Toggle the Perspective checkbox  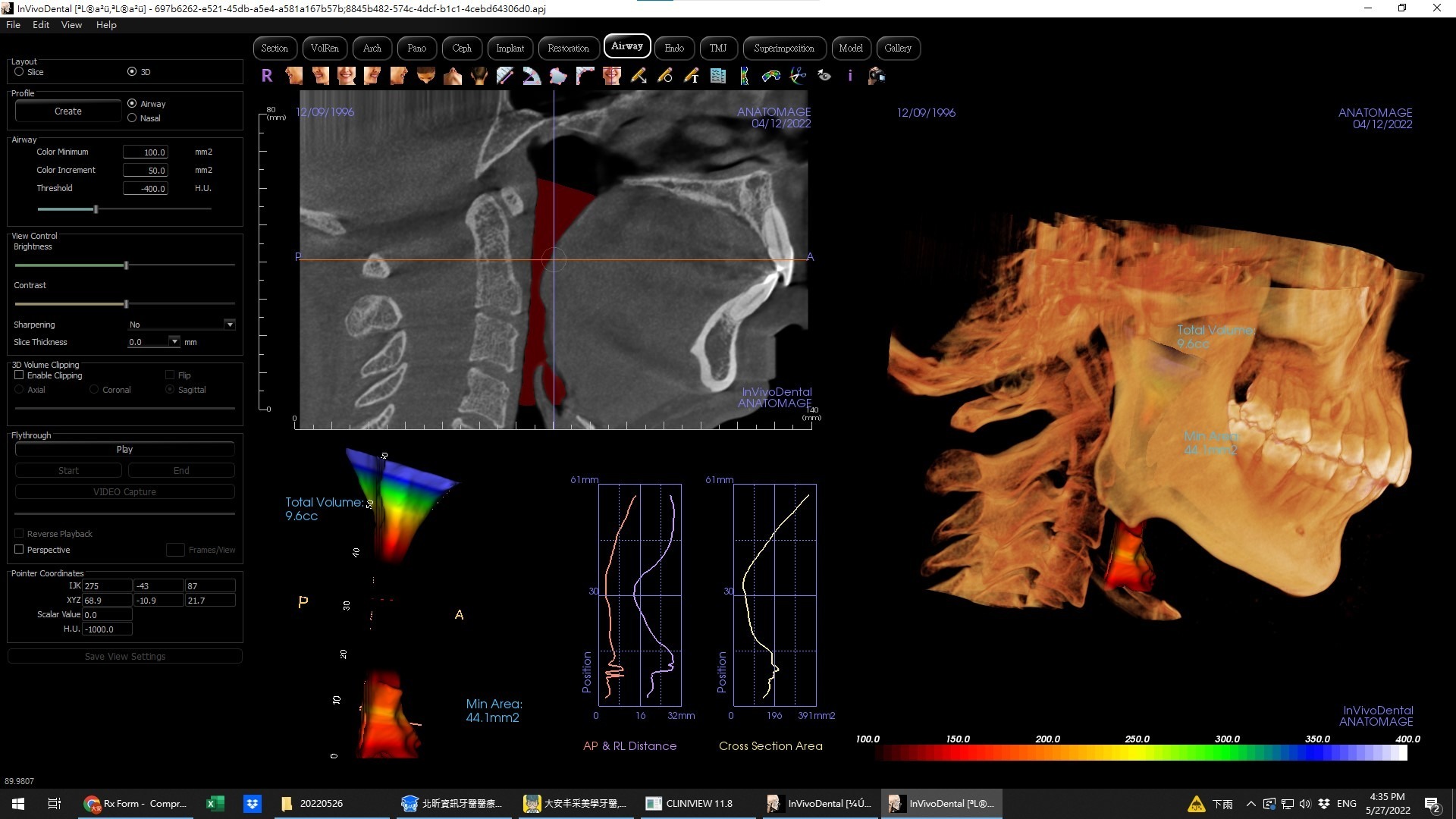[x=19, y=550]
